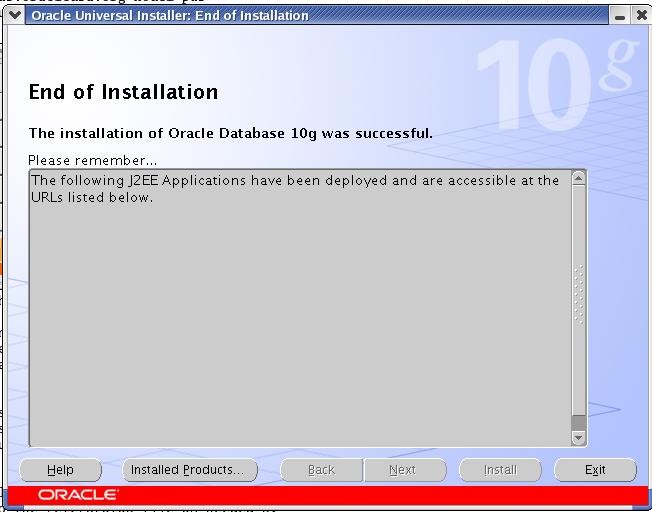Click the Exit button
Screen dimensions: 652x512
(595, 470)
